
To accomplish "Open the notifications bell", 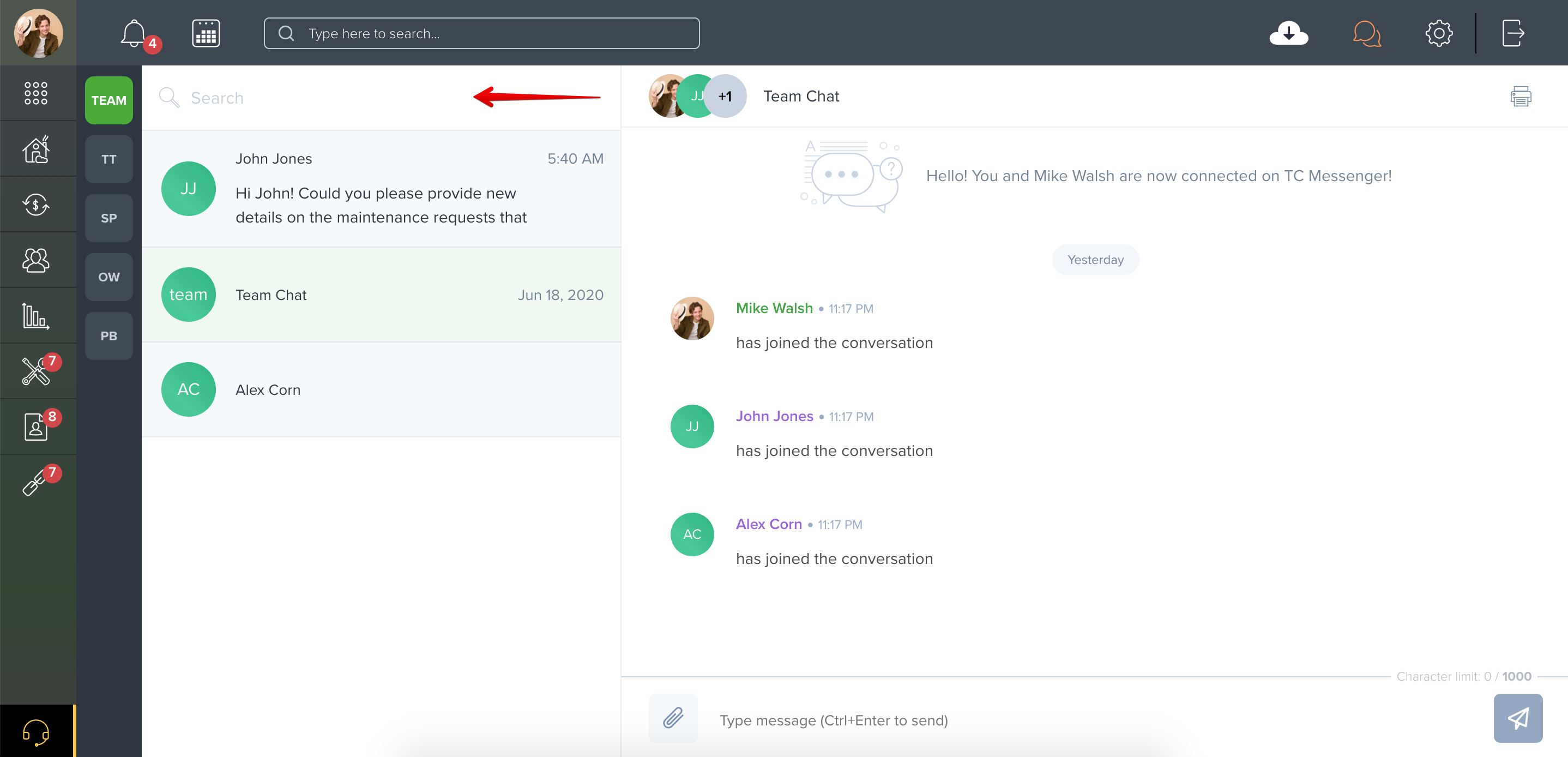I will coord(134,33).
